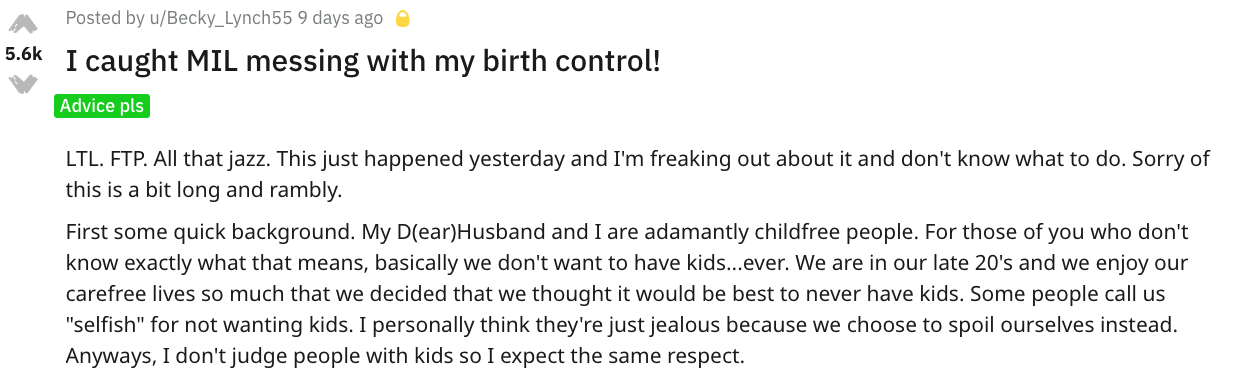1241x374 pixels.
Task: Click the "9 days ago" timestamp
Action: 340,18
